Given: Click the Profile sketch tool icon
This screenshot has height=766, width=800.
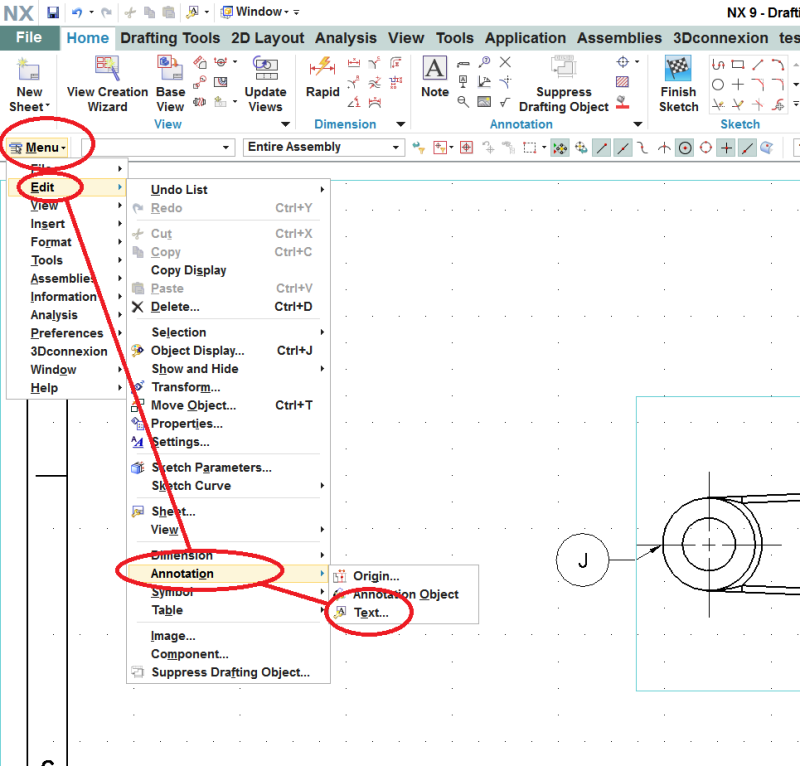Looking at the screenshot, I should [x=718, y=64].
